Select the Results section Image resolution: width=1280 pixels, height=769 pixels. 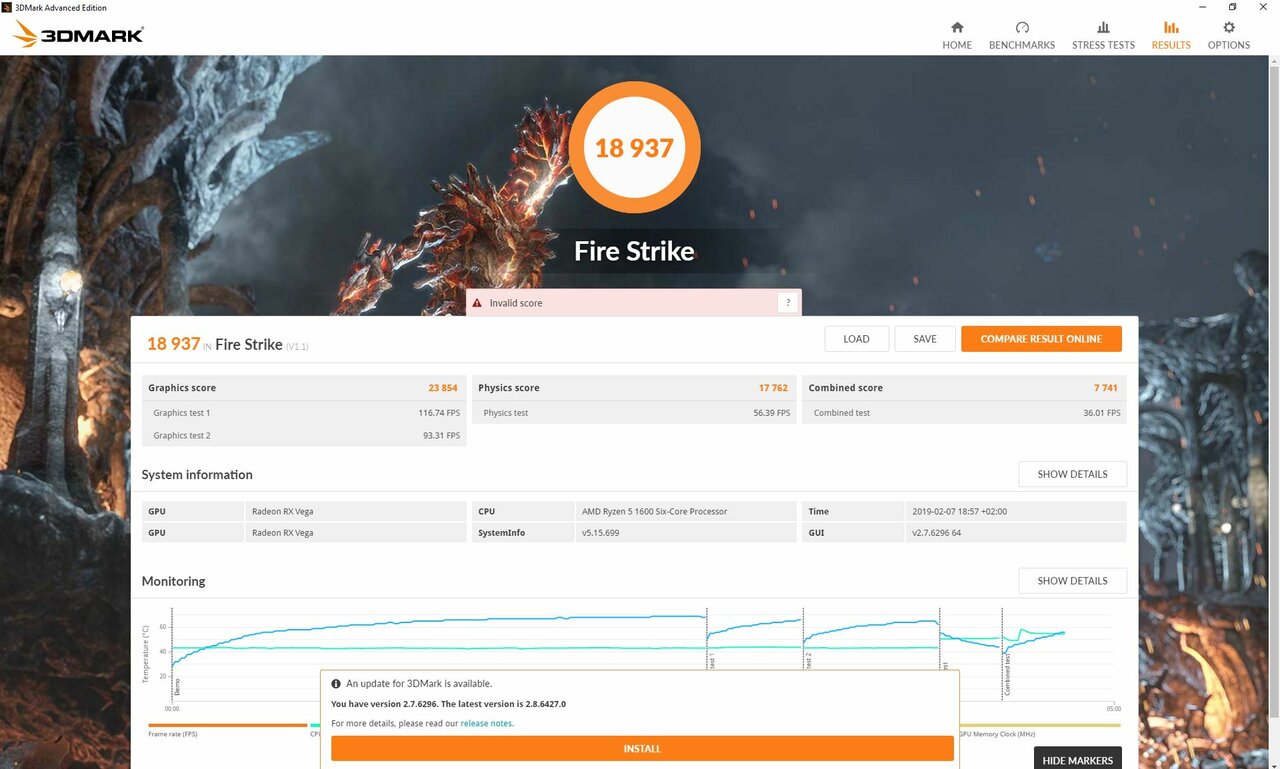pyautogui.click(x=1171, y=36)
